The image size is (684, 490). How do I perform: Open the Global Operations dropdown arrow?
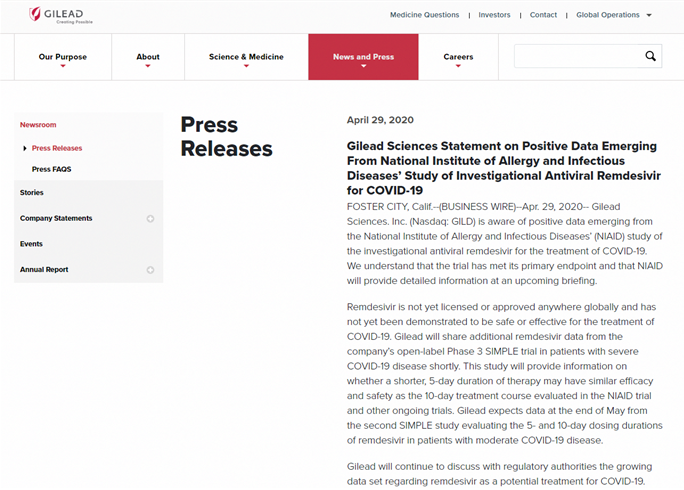[649, 15]
